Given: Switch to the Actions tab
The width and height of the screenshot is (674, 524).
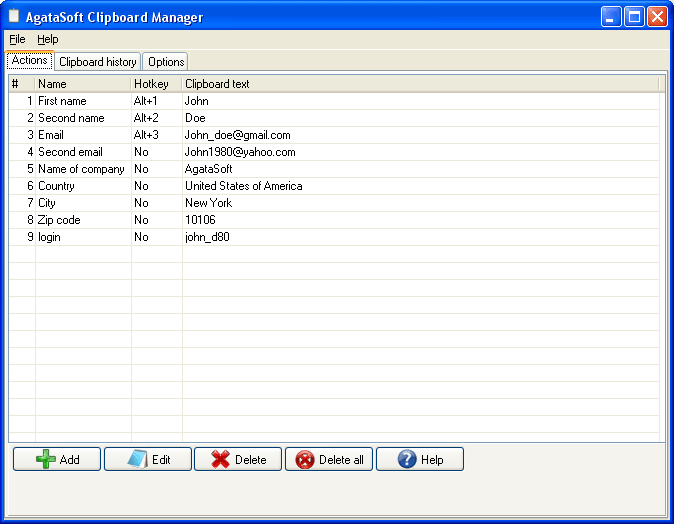Looking at the screenshot, I should 30,60.
